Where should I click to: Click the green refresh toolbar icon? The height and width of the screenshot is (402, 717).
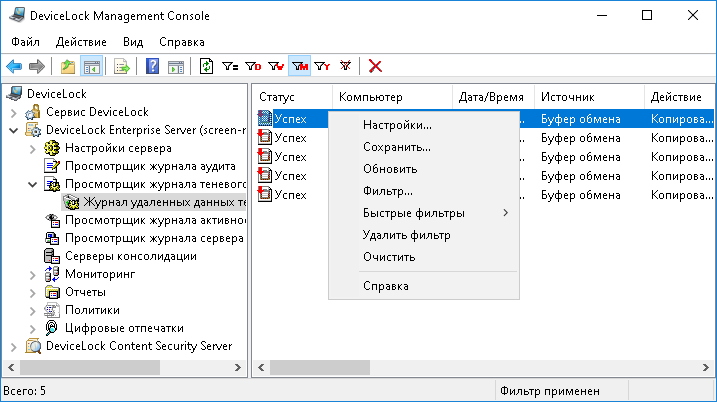[206, 67]
